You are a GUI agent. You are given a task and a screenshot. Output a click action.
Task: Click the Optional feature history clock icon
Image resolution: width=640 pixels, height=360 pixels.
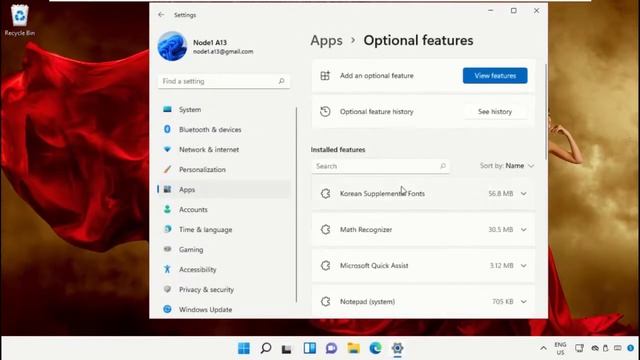point(325,111)
